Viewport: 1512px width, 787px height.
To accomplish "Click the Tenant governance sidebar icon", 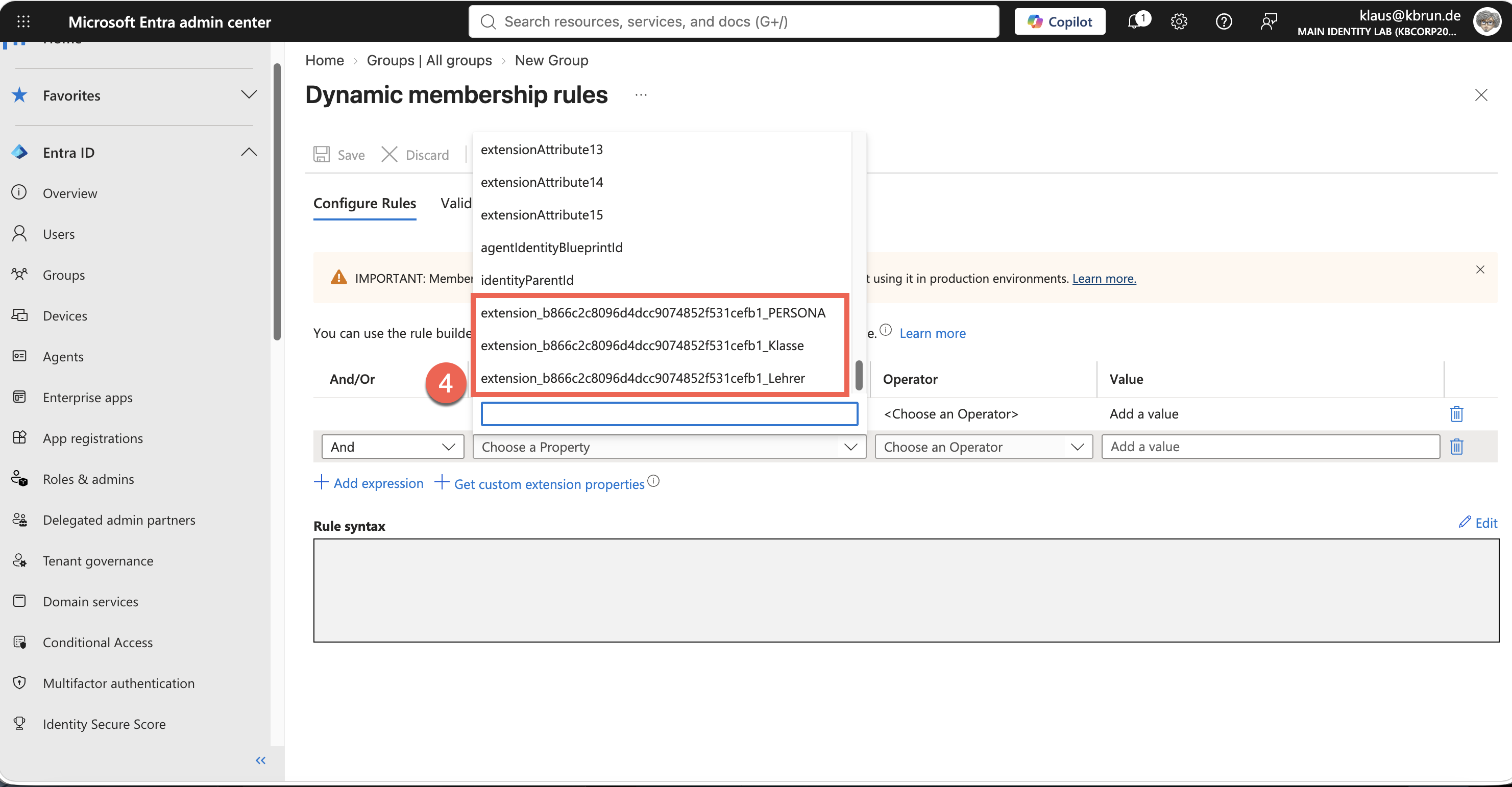I will (19, 560).
